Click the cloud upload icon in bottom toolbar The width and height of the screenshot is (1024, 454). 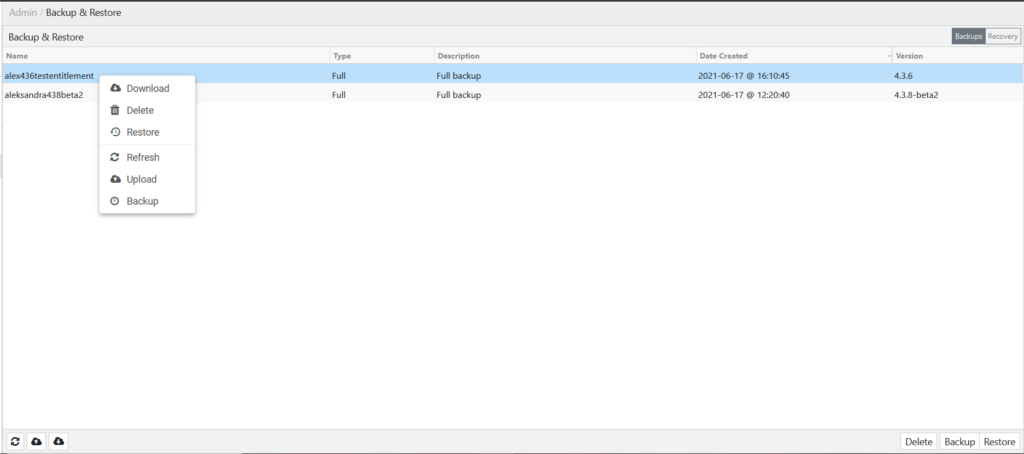point(37,442)
